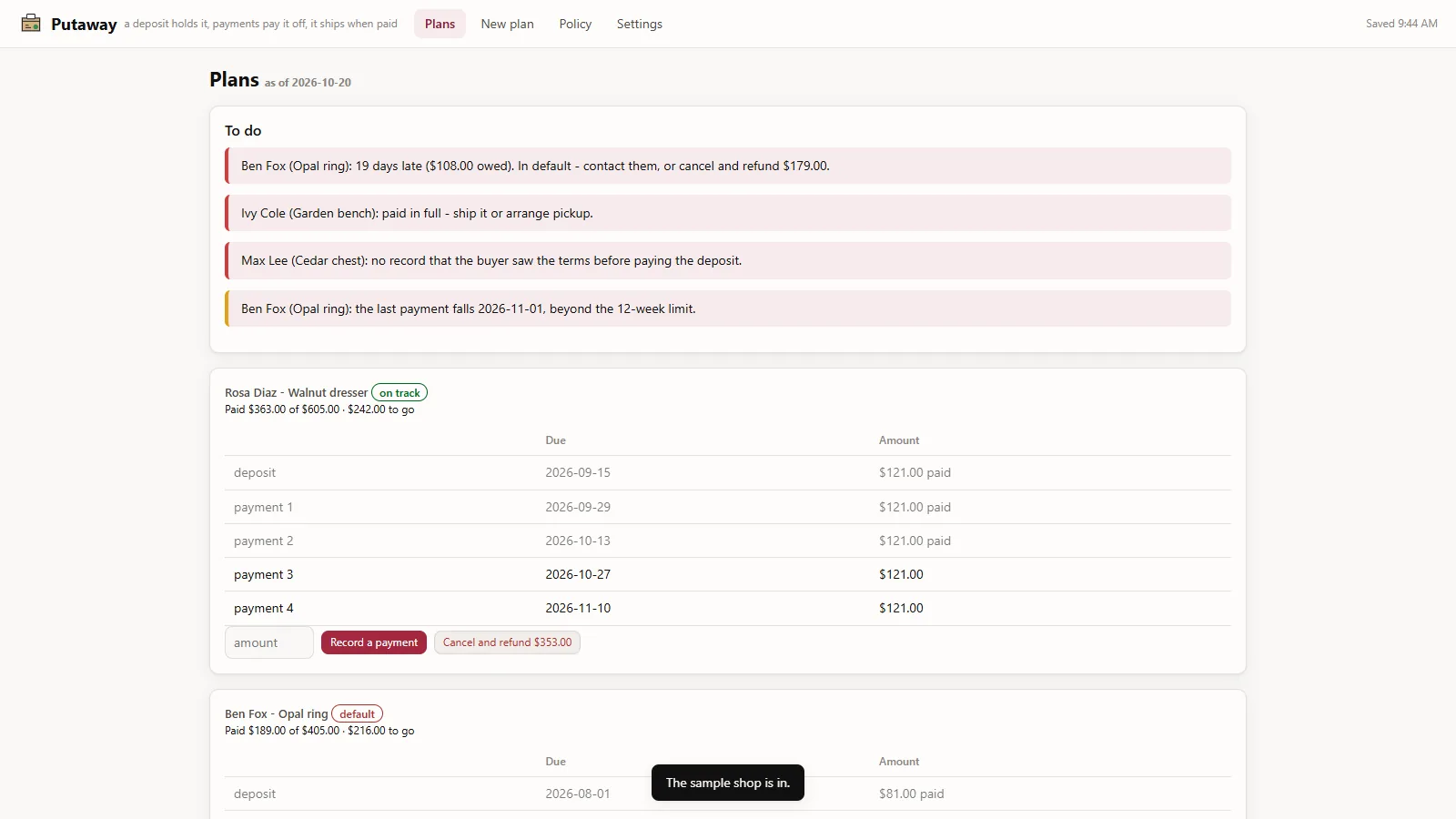Click the $81.00 paid amount
1456x819 pixels.
pyautogui.click(x=911, y=794)
